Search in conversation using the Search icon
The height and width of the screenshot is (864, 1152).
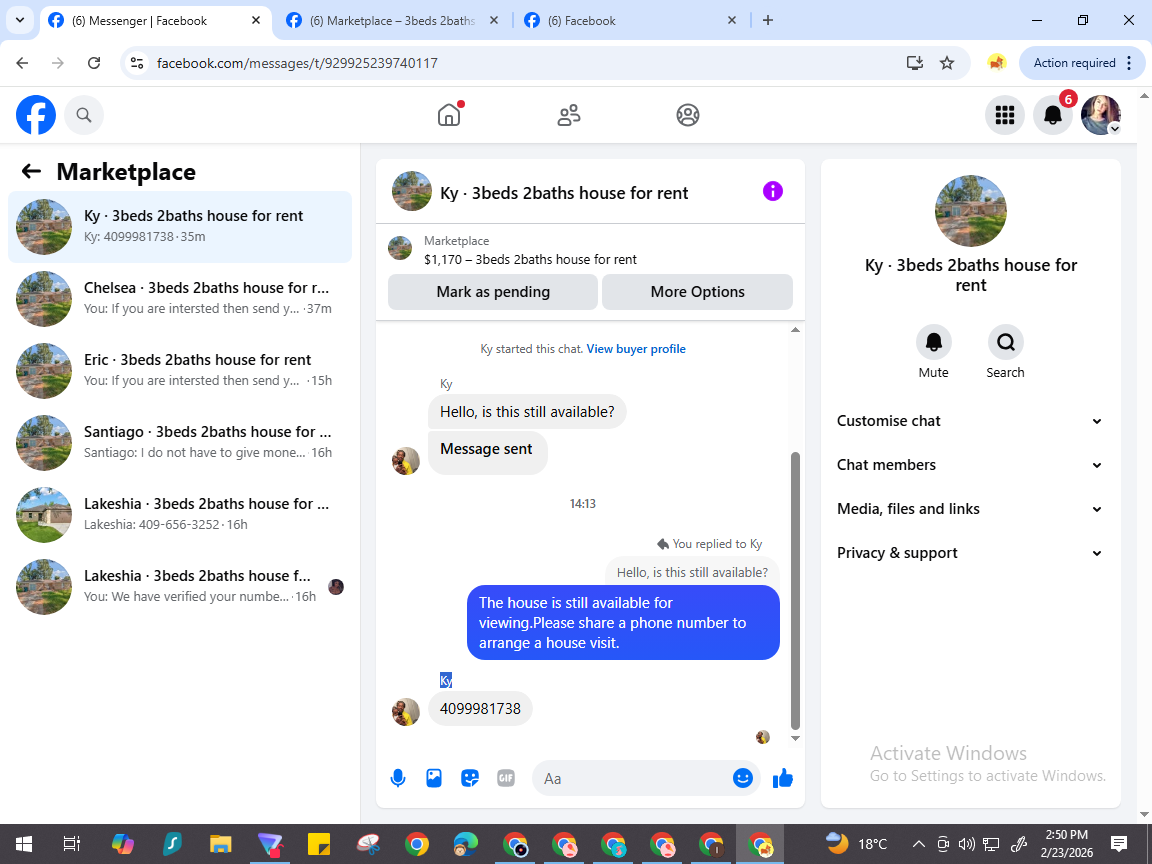(1005, 342)
